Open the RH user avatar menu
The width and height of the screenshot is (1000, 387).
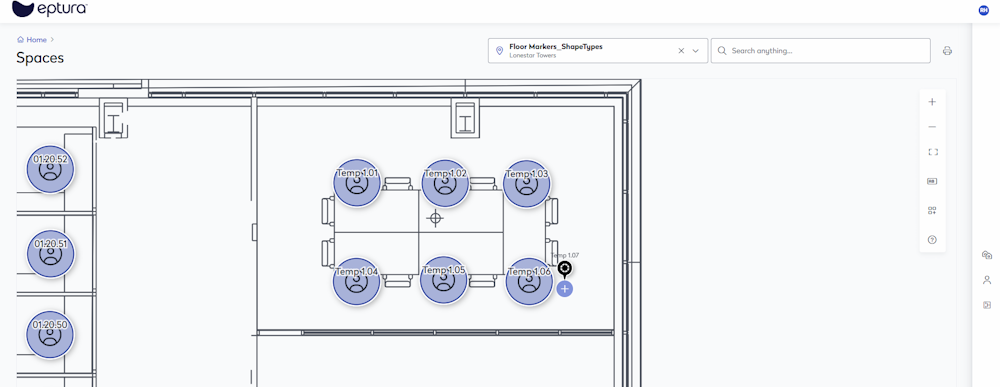coord(983,10)
